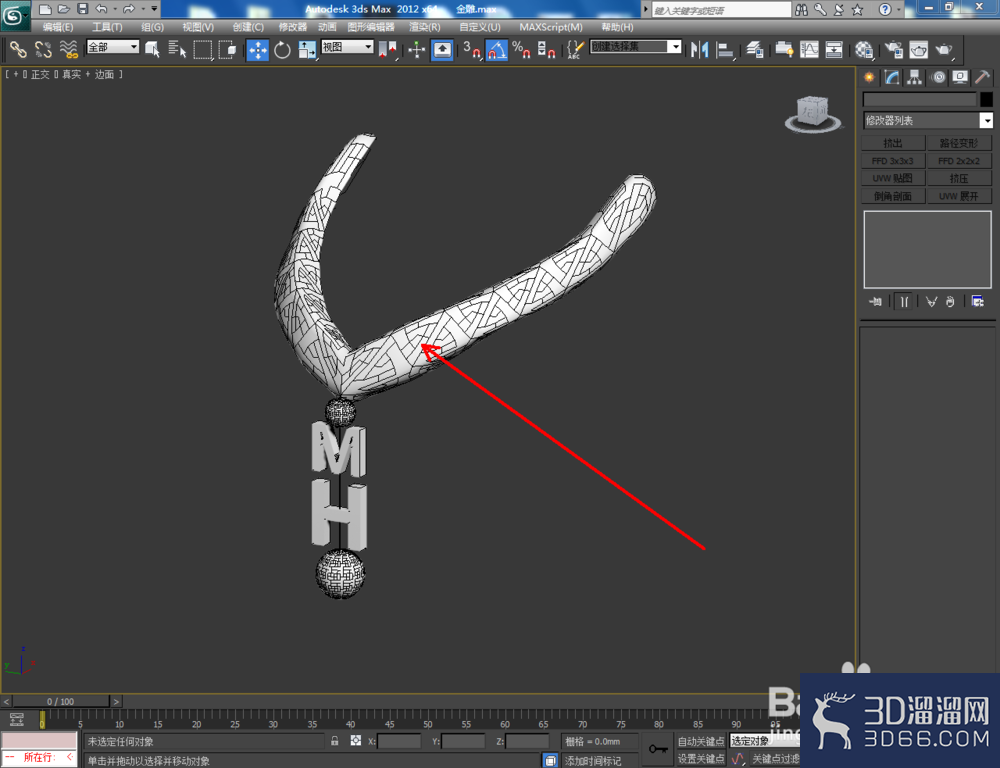This screenshot has width=1000, height=768.
Task: Click the 挤出 modifier button
Action: point(893,143)
